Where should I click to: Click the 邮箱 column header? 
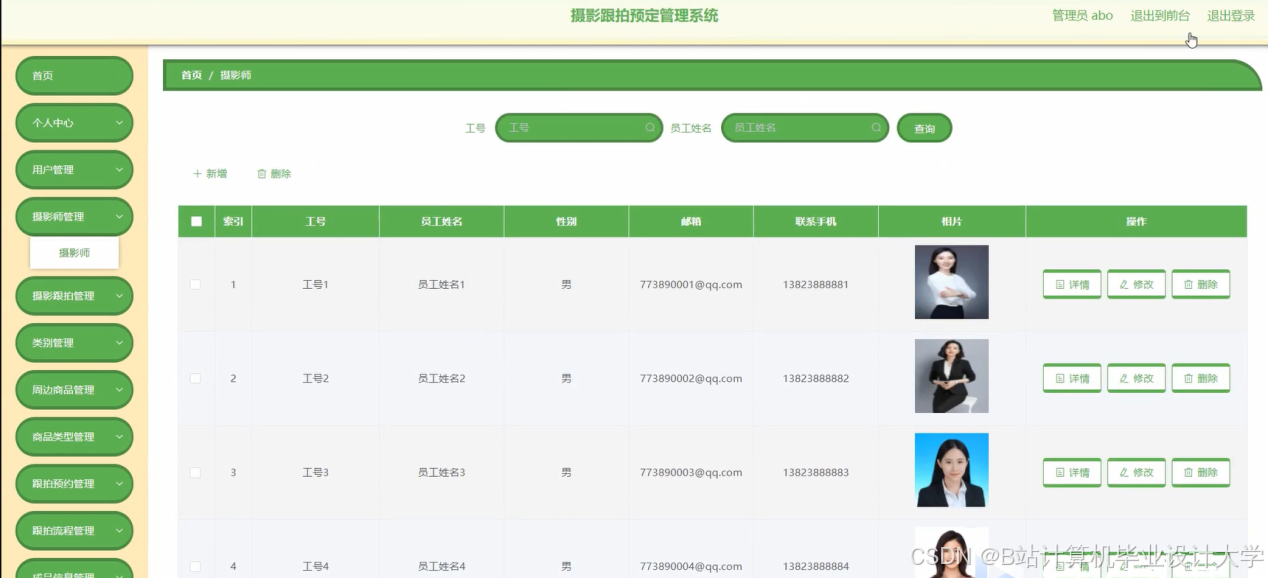tap(691, 222)
